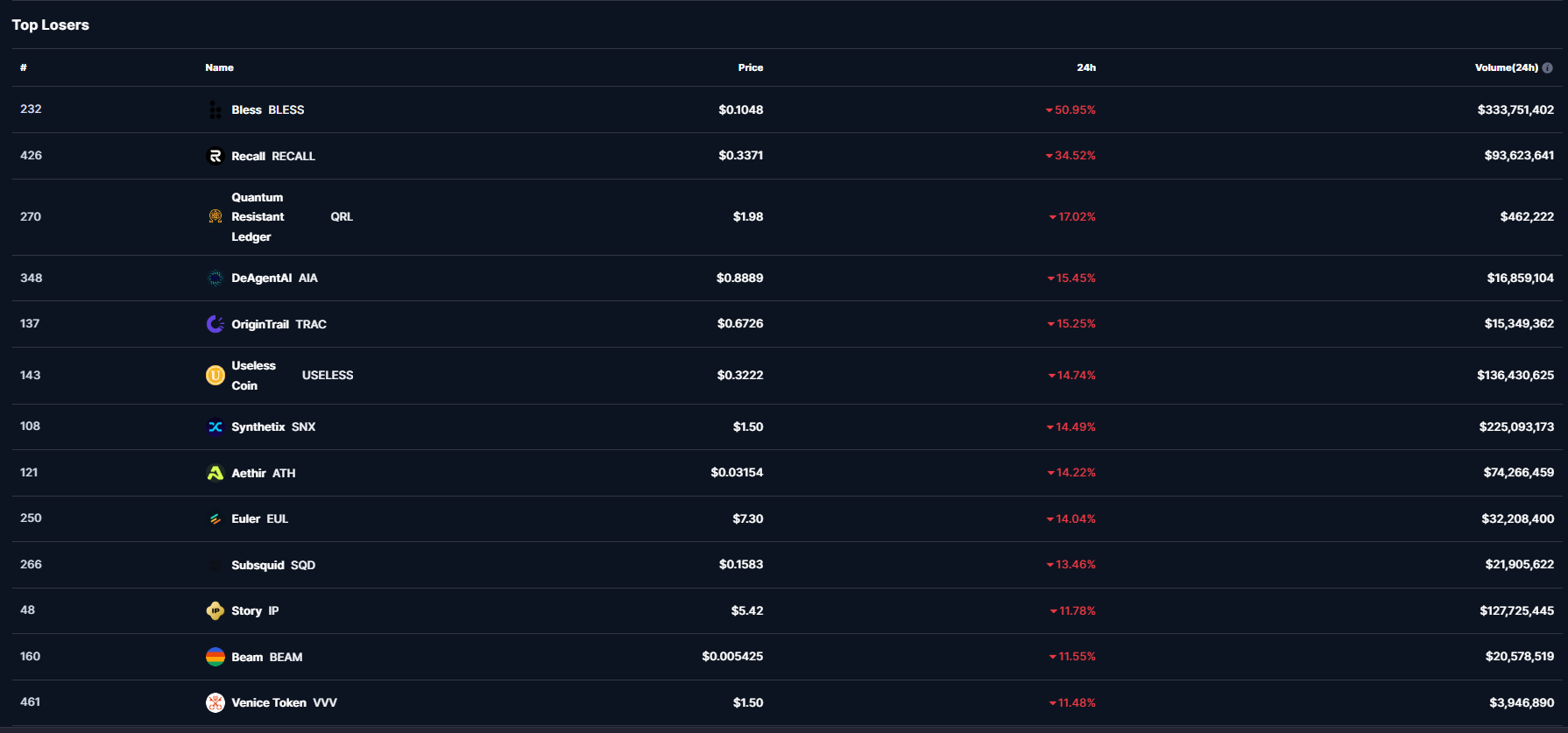Click the Useless Coin logo icon
The width and height of the screenshot is (1568, 733).
(215, 376)
